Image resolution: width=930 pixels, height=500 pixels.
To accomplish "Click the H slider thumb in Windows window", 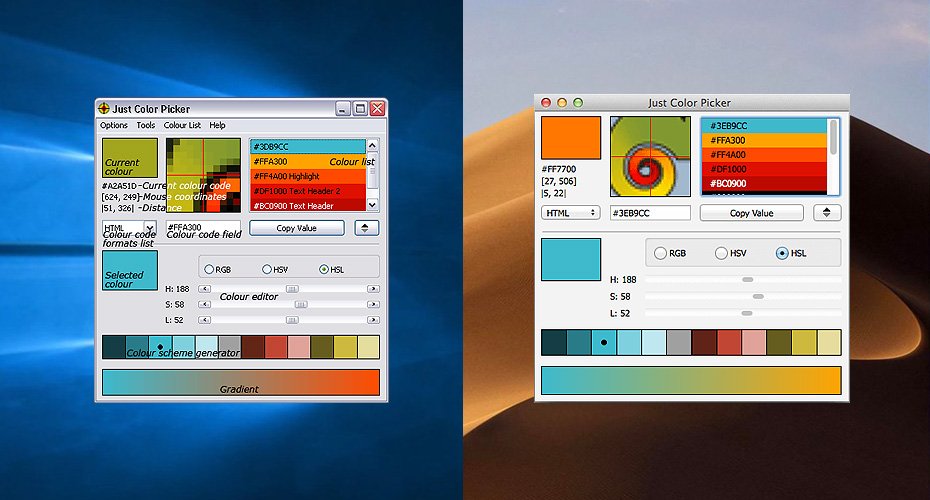I will (292, 289).
